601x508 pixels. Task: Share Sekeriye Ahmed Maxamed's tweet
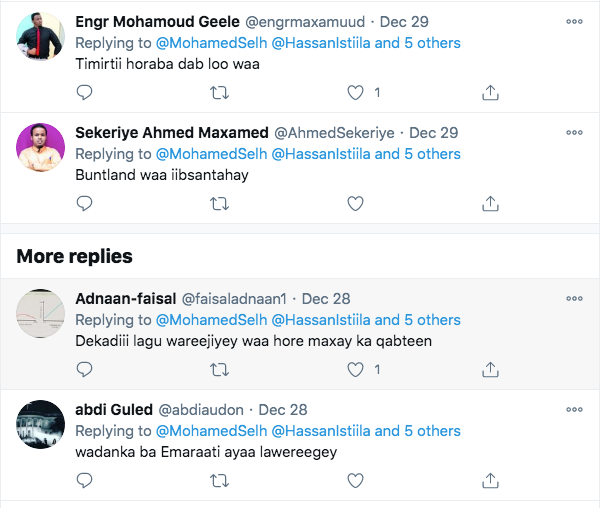click(490, 203)
